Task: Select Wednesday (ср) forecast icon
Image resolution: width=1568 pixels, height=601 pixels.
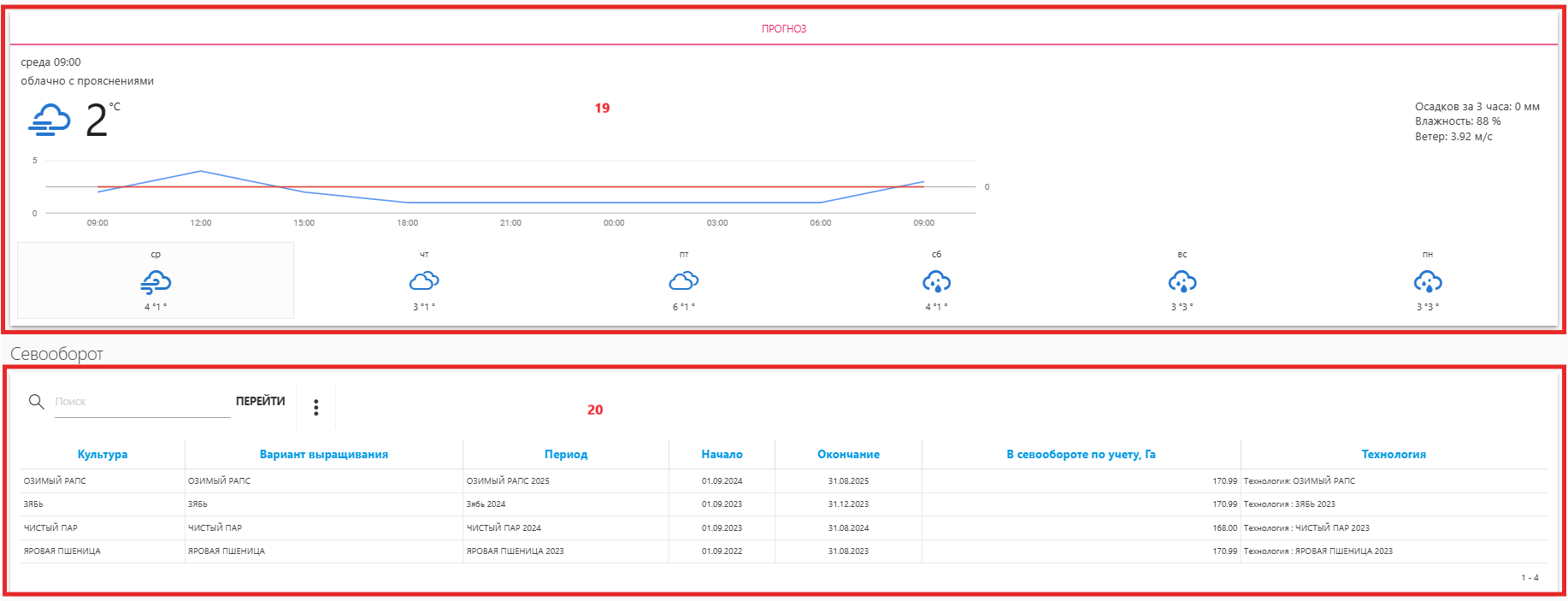Action: (156, 281)
